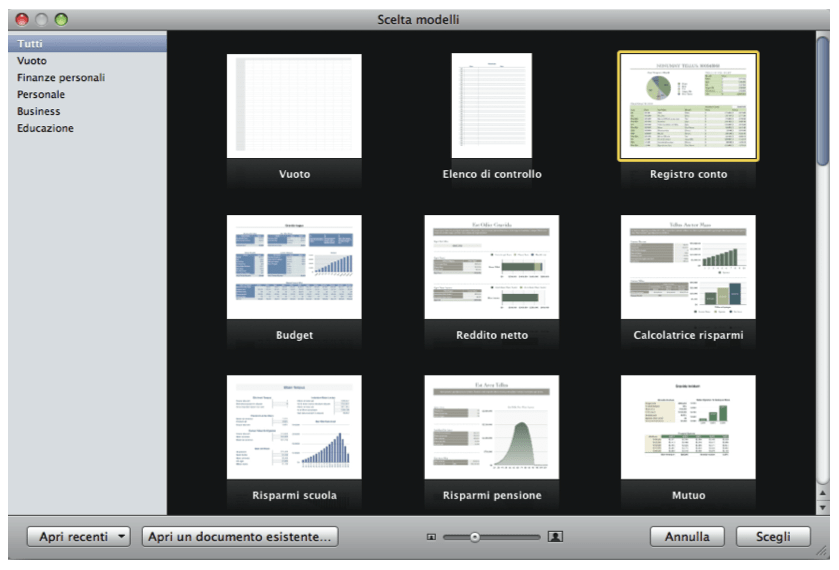Screen dimensions: 839x570
Task: Click Apri un documento esistente button
Action: 239,537
